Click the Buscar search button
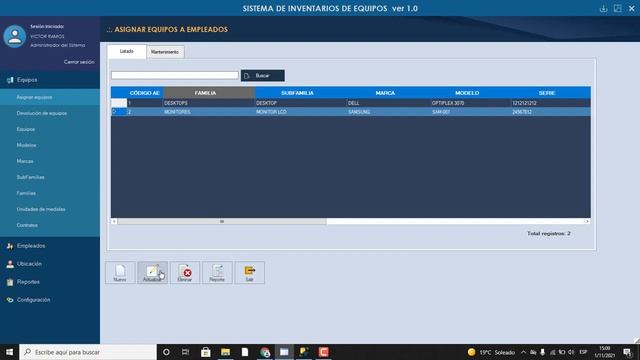 (262, 76)
